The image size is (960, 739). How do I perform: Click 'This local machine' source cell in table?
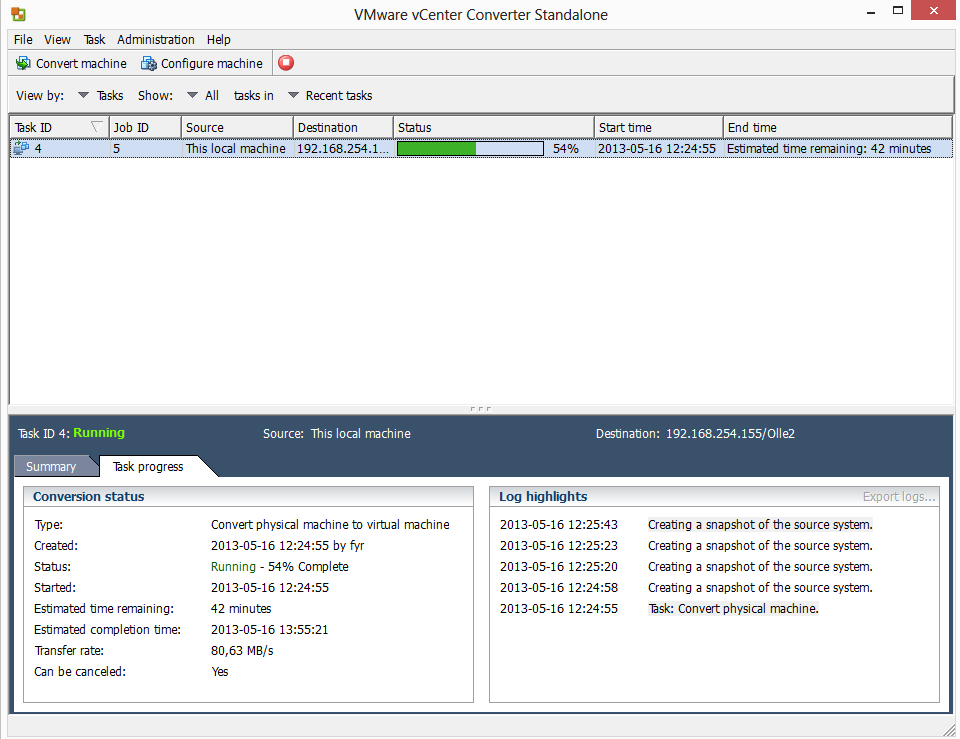236,148
